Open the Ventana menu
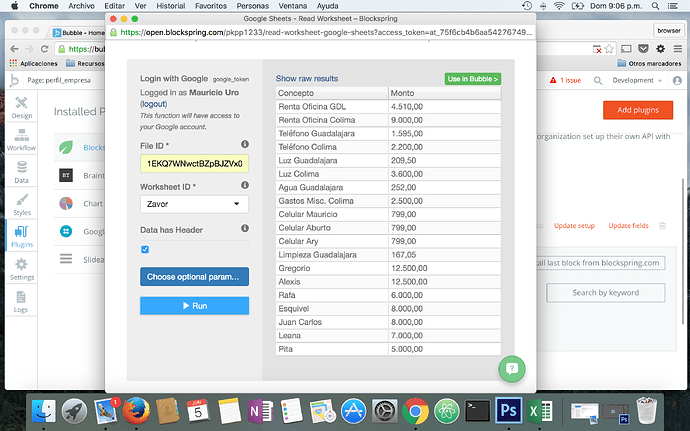Image resolution: width=690 pixels, height=431 pixels. point(293,6)
